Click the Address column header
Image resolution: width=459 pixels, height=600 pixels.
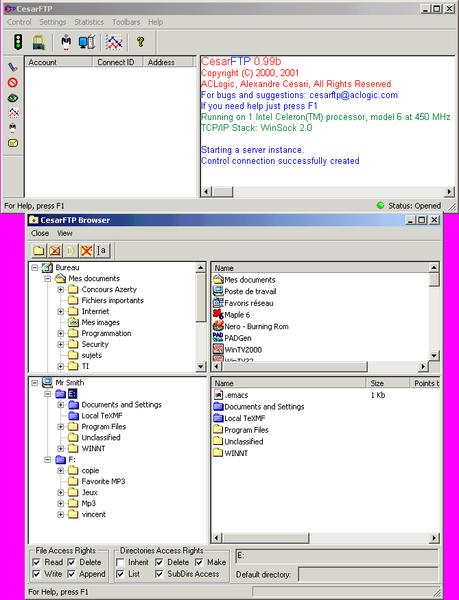coord(169,62)
